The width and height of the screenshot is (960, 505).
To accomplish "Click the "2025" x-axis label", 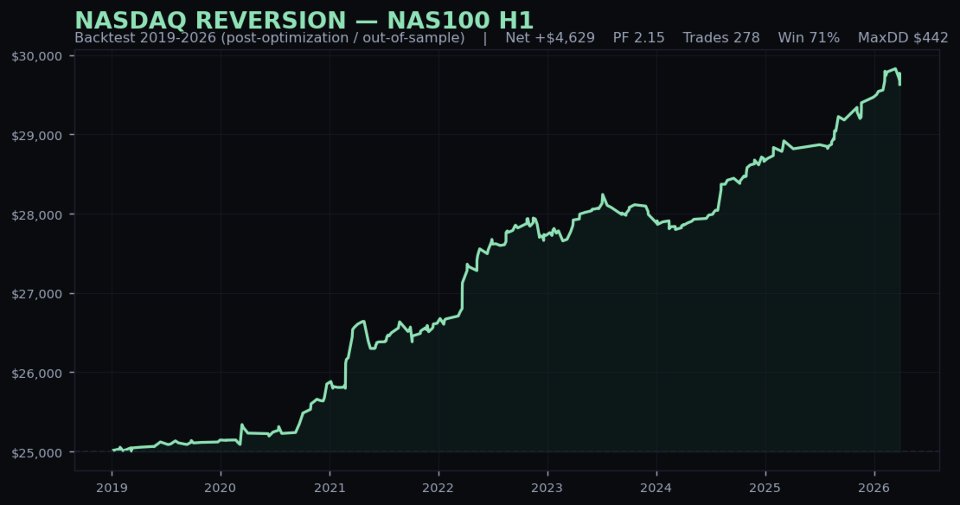I will (x=765, y=488).
